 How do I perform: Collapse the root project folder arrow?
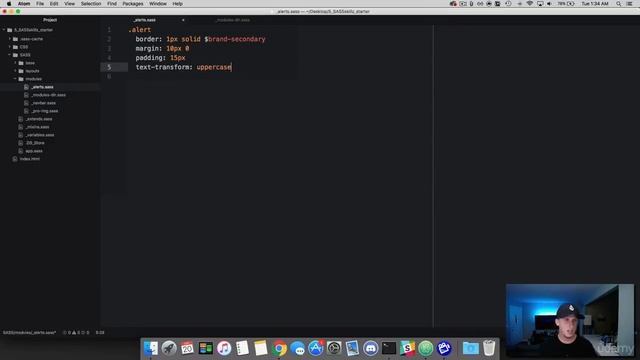point(4,30)
